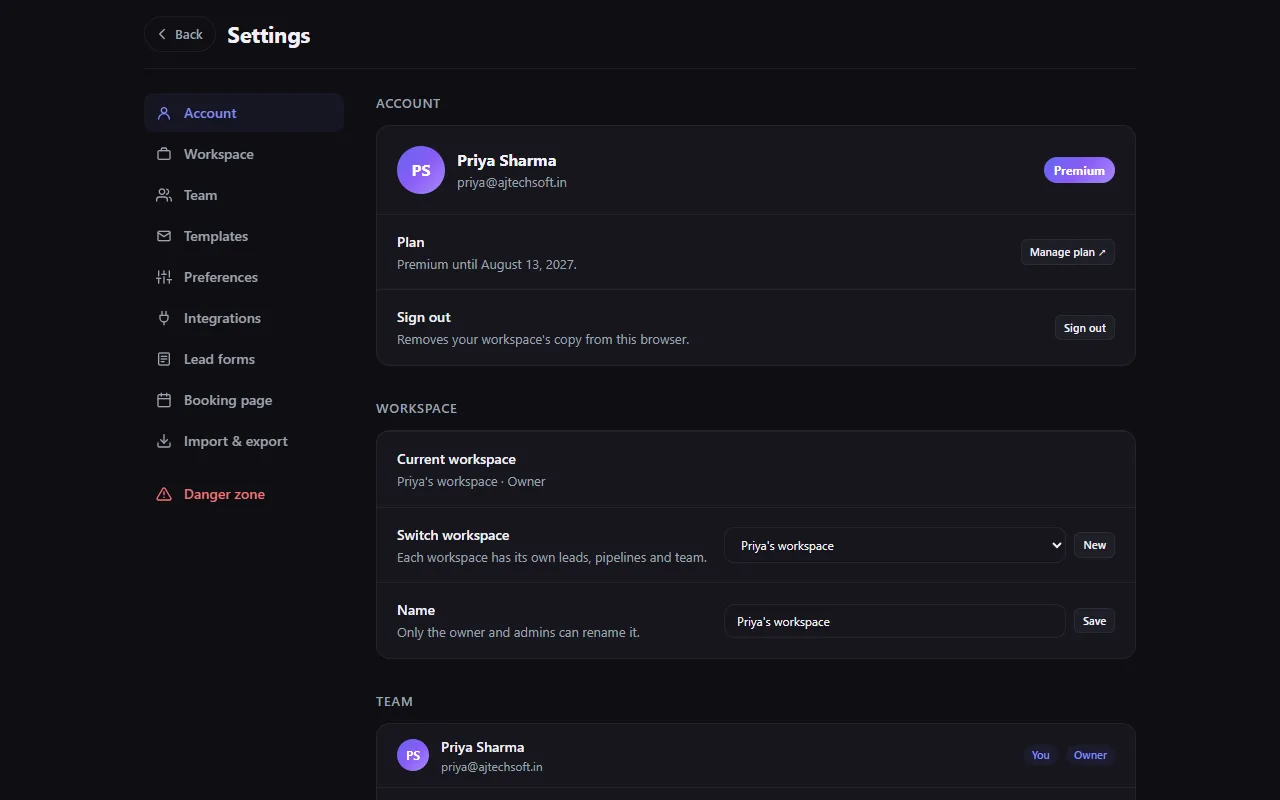Open Preferences label in the sidebar
The image size is (1280, 800).
coord(221,277)
